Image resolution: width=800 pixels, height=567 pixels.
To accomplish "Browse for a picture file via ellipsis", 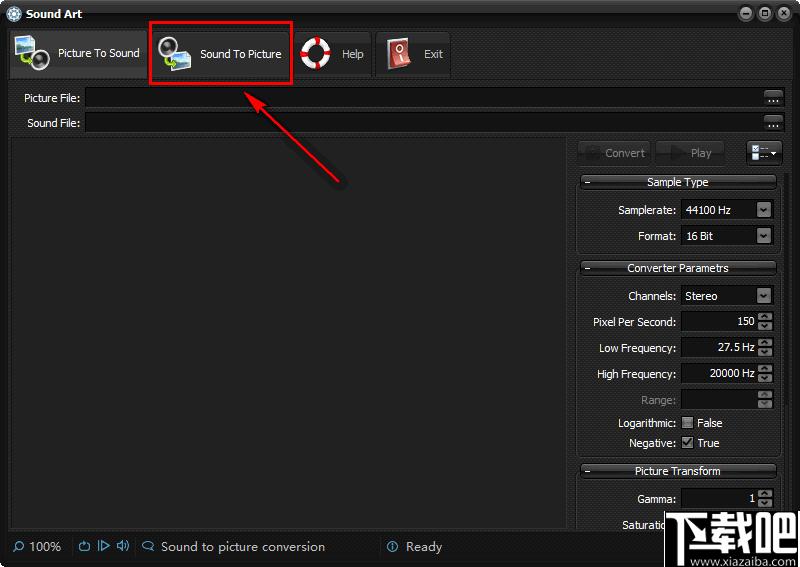I will tap(773, 98).
